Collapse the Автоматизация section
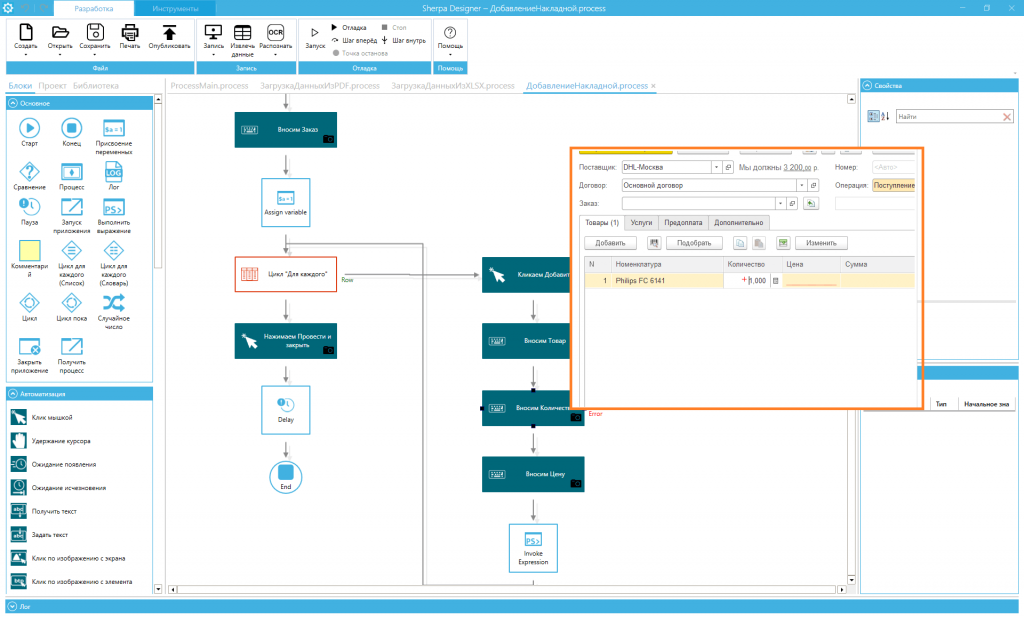 (12, 394)
